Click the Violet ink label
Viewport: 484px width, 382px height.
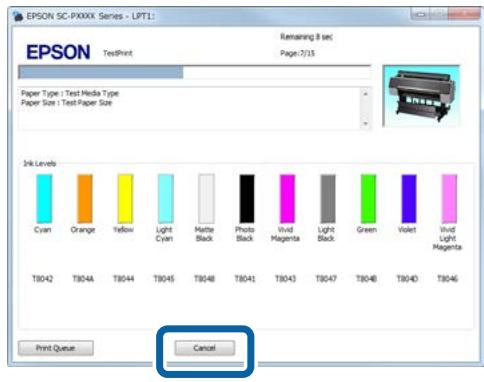(407, 230)
